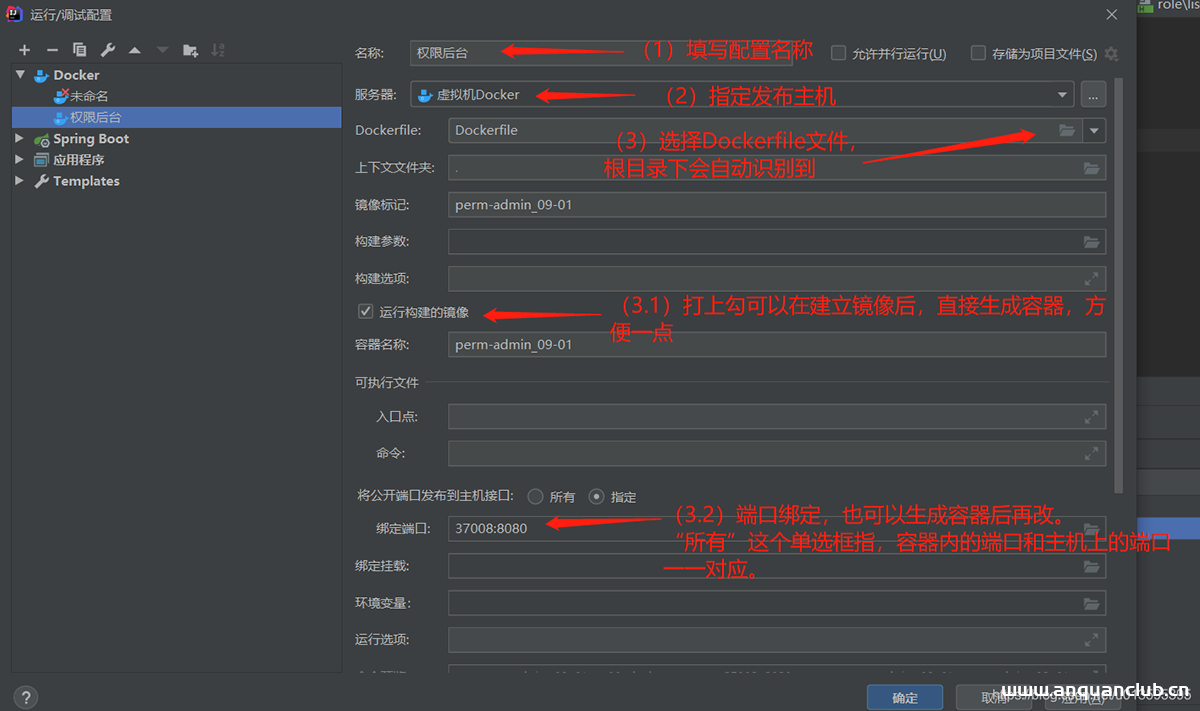Screen dimensions: 1200x711
Task: Remove the selected configuration
Action: click(52, 49)
